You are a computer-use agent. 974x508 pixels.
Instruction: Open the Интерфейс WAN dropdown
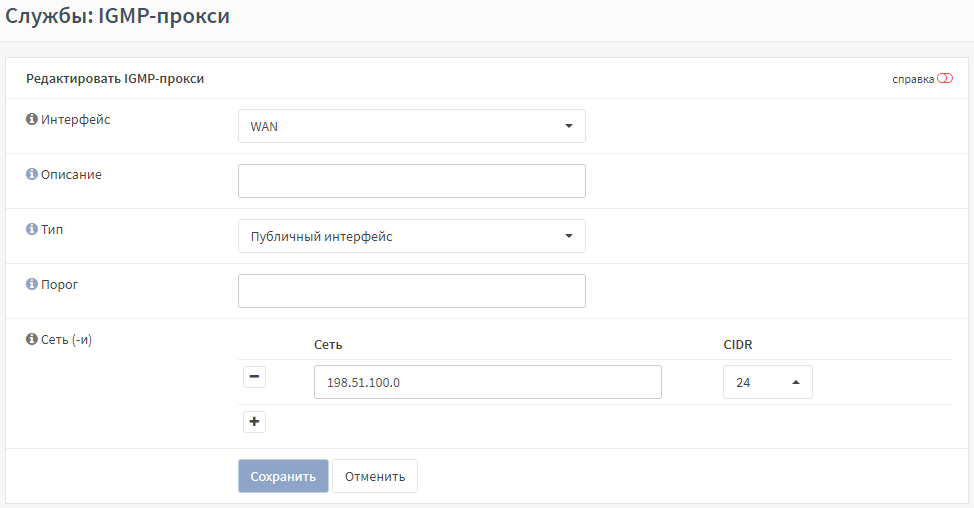point(412,126)
